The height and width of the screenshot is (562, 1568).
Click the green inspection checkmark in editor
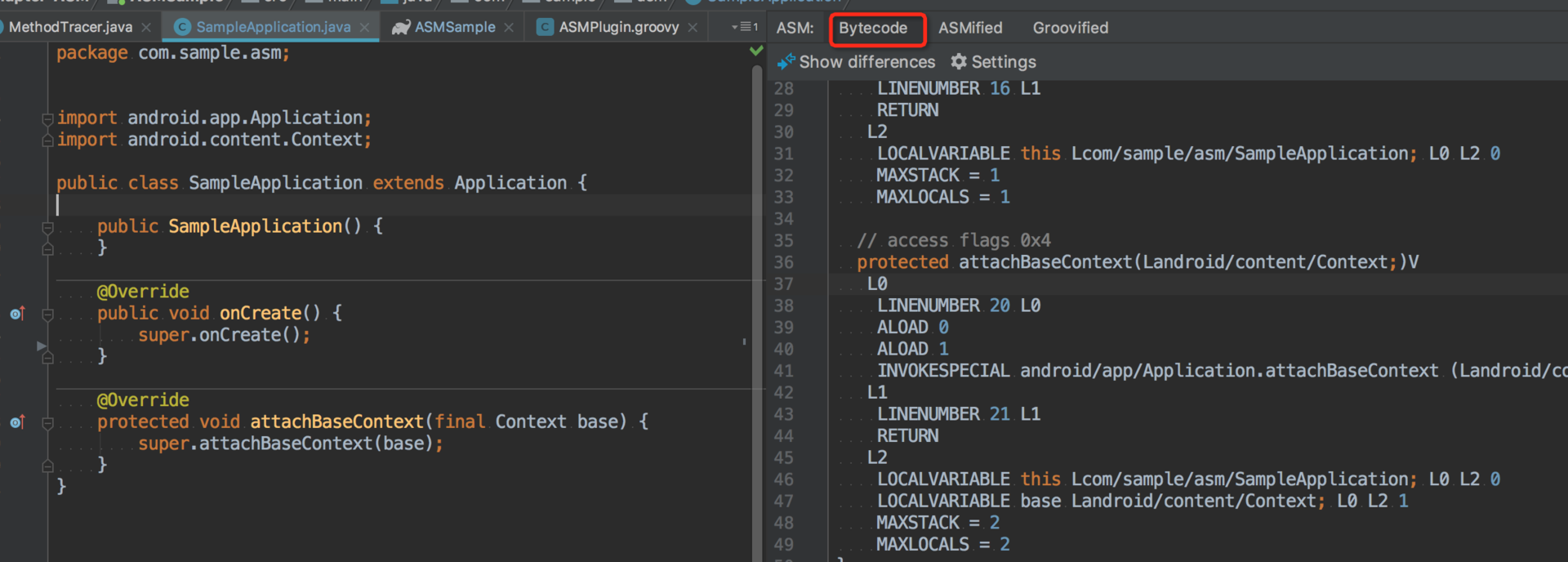[756, 51]
